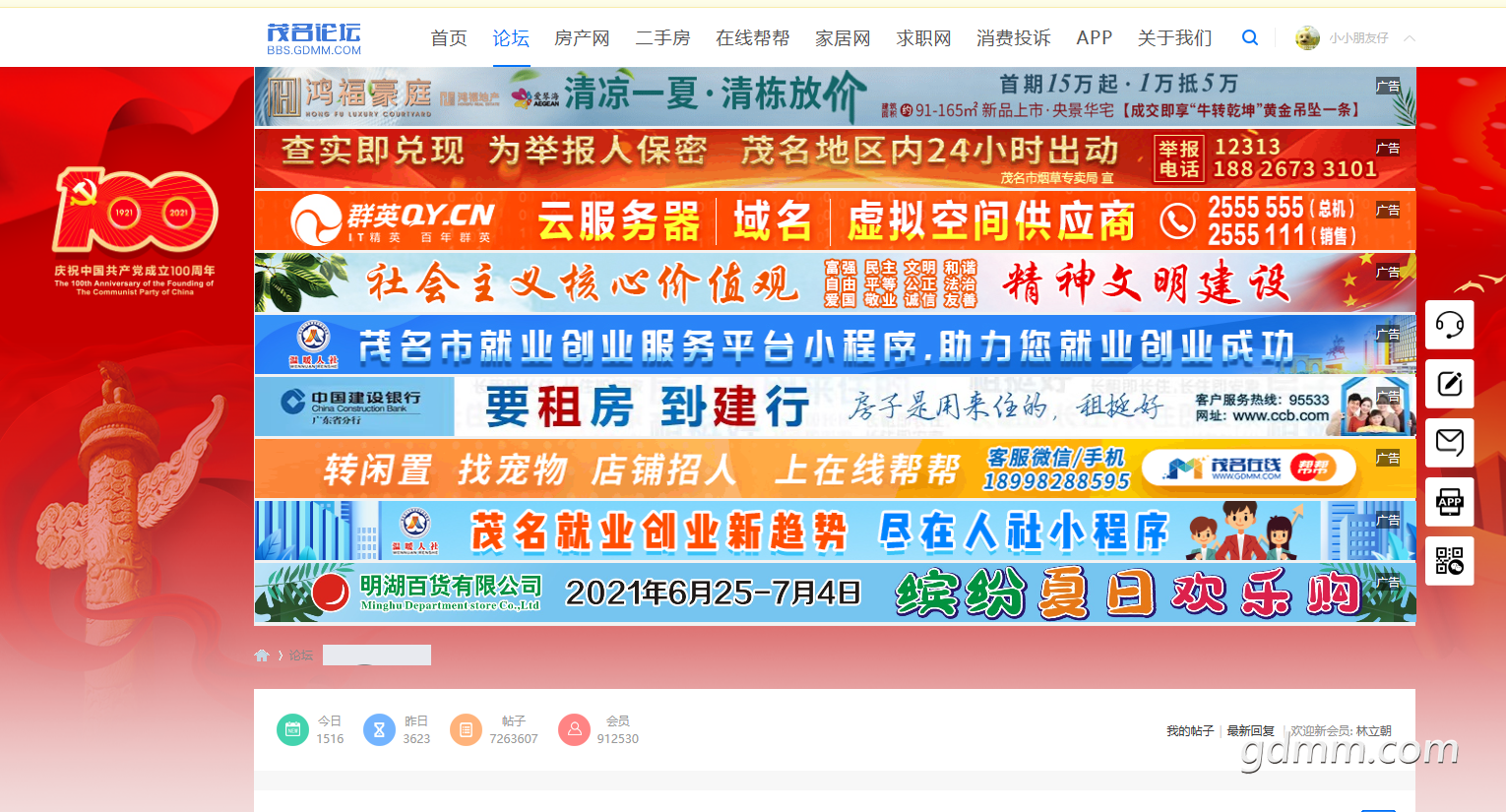Open new member 林立朝 profile link
Image resolution: width=1506 pixels, height=812 pixels.
pyautogui.click(x=1373, y=731)
